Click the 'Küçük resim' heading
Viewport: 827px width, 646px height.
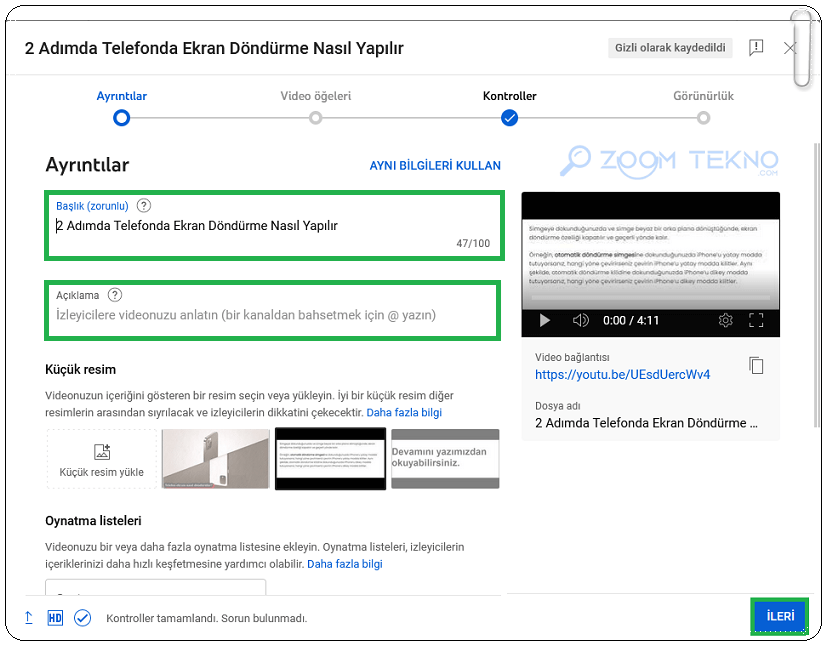coord(81,369)
